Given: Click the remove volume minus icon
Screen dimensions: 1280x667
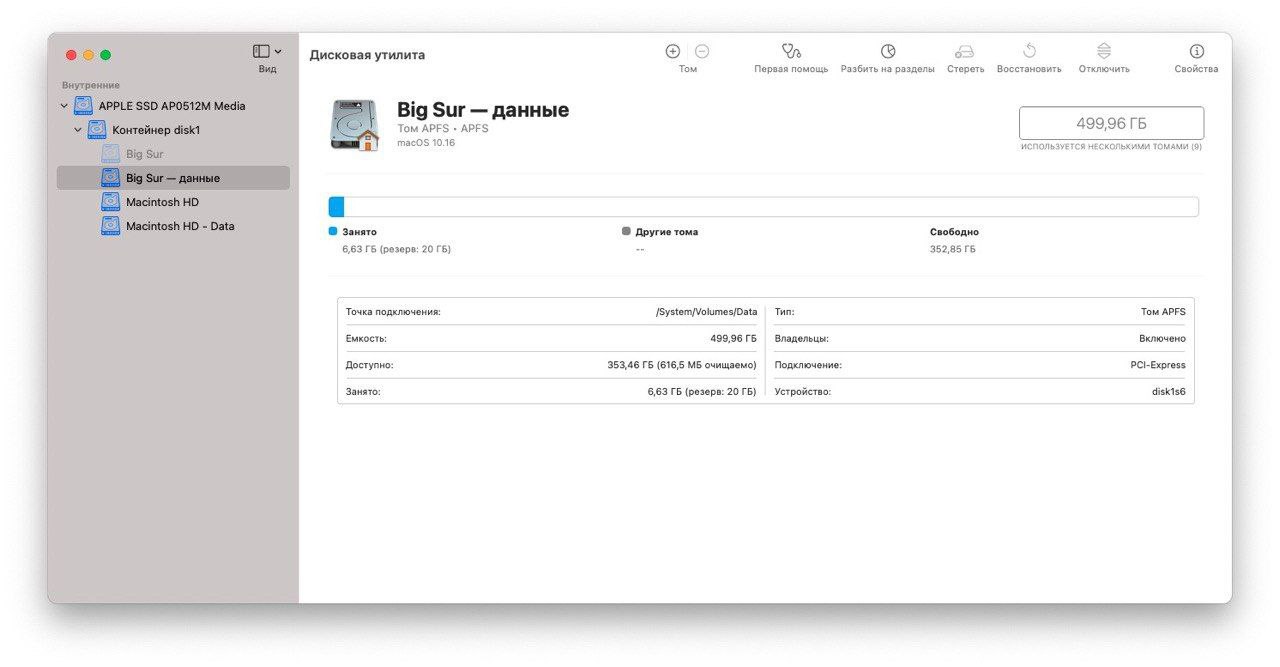Looking at the screenshot, I should (702, 51).
